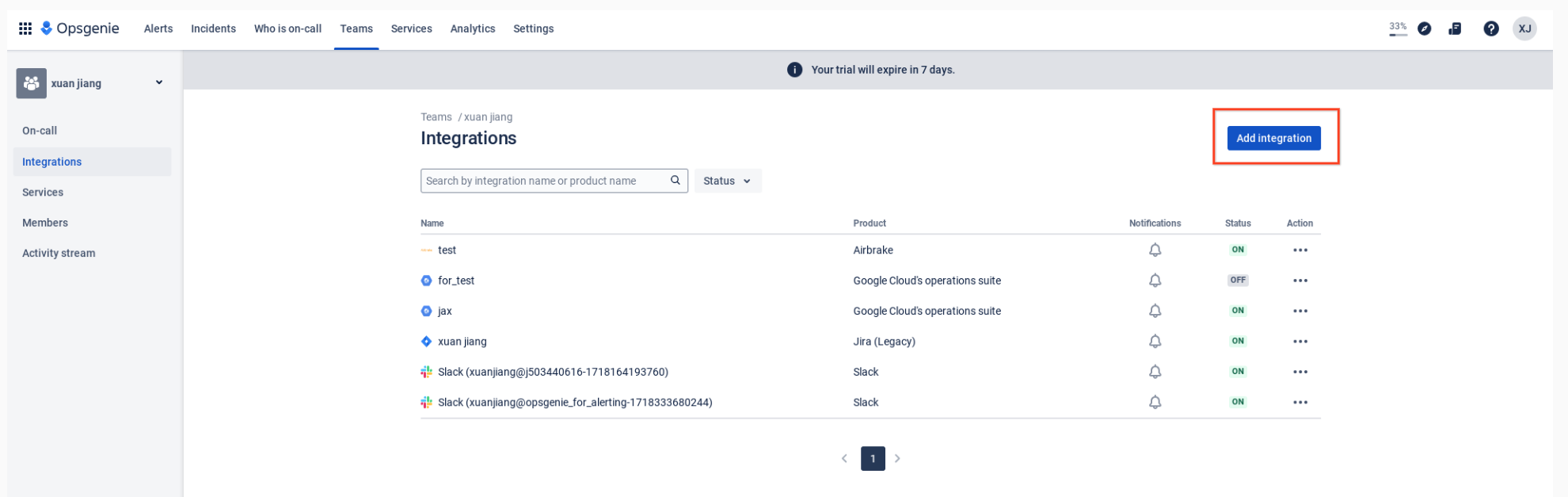The width and height of the screenshot is (1568, 497).
Task: Open Slack (xuanjiang@j503440616-1718164193760) integration
Action: pos(553,372)
